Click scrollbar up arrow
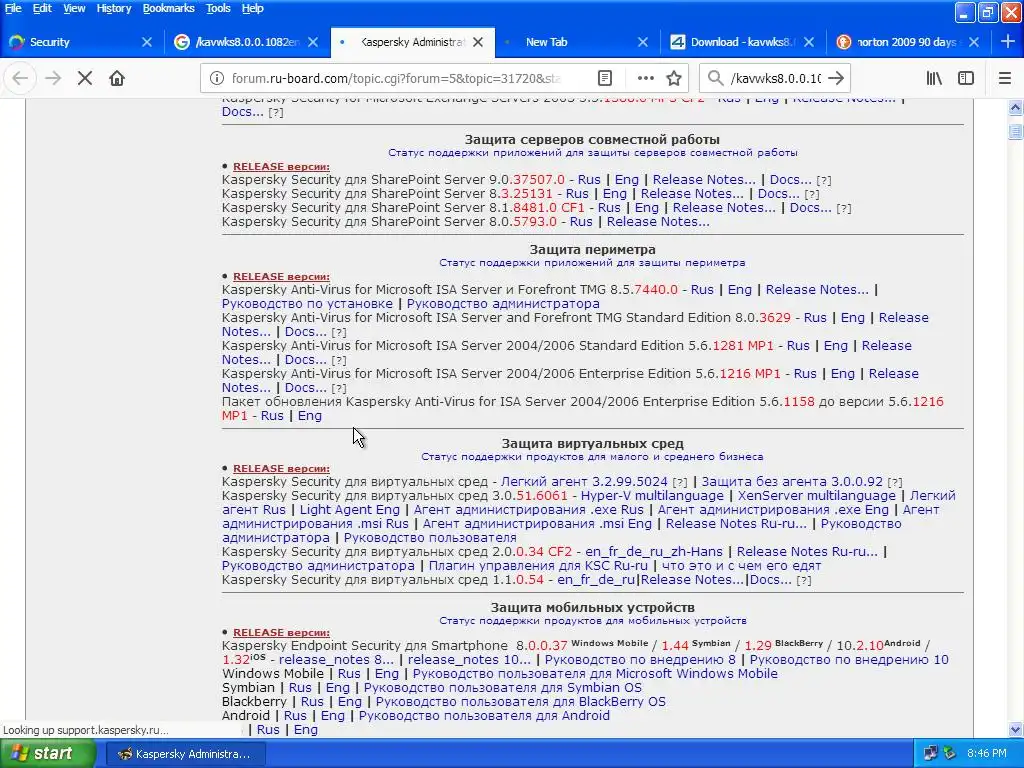The width and height of the screenshot is (1024, 768). tap(1016, 108)
